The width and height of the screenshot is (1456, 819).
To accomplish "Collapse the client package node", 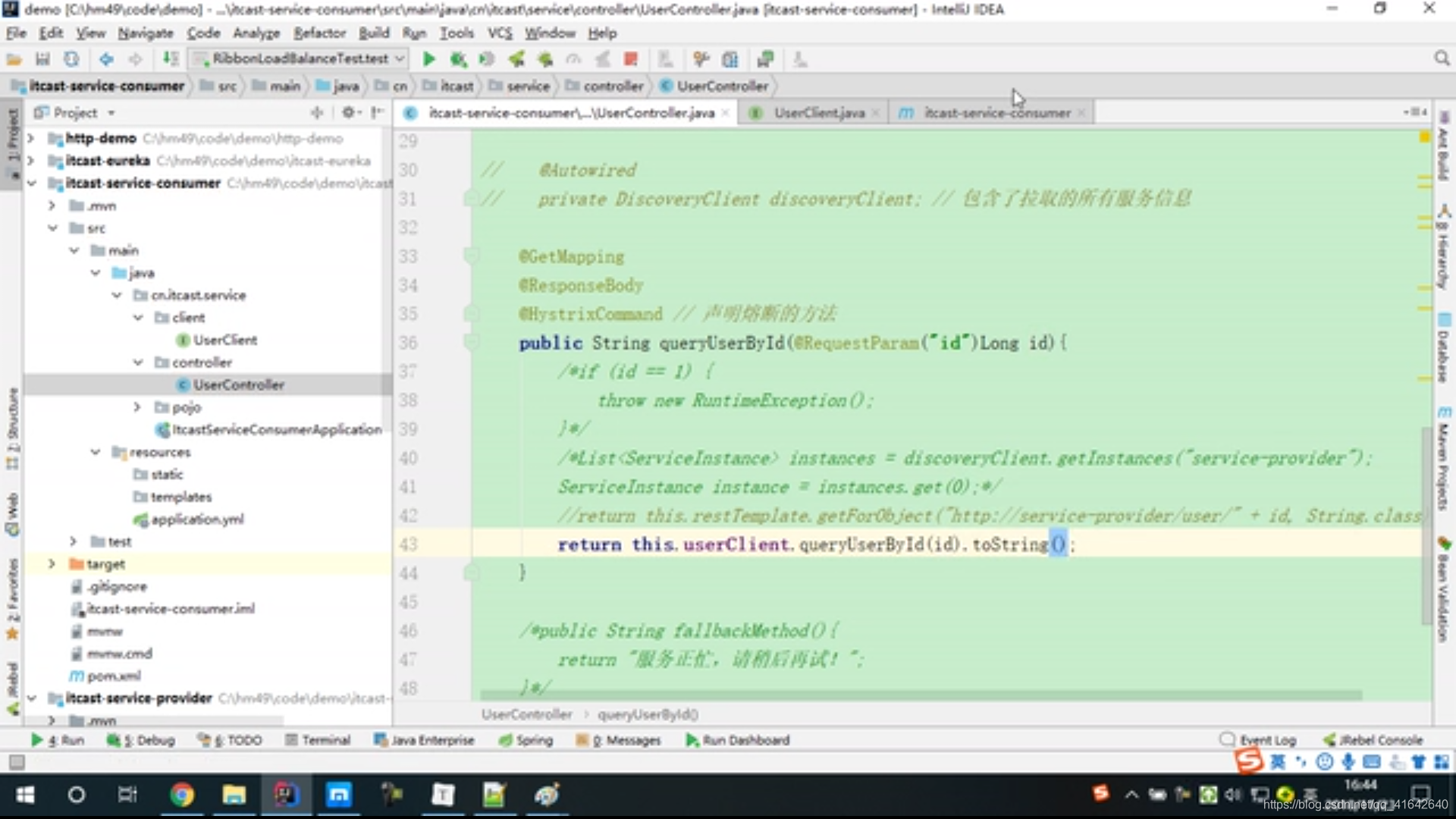I will [137, 318].
